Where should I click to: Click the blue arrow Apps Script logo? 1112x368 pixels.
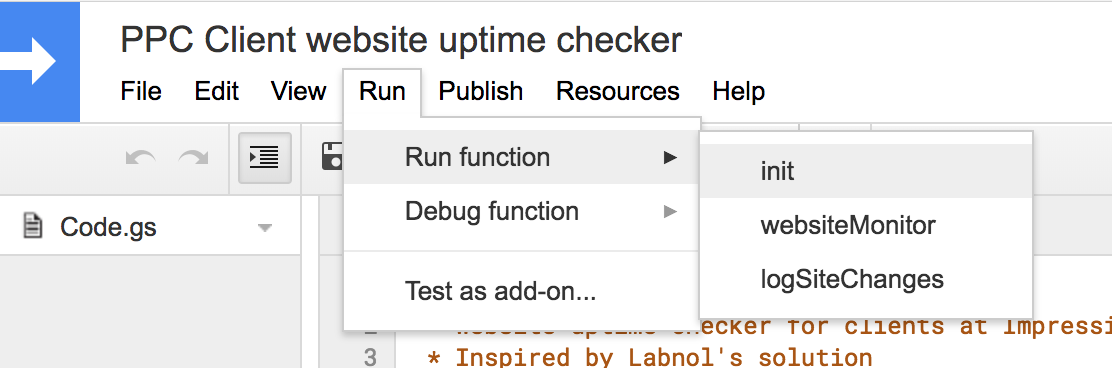[x=40, y=61]
